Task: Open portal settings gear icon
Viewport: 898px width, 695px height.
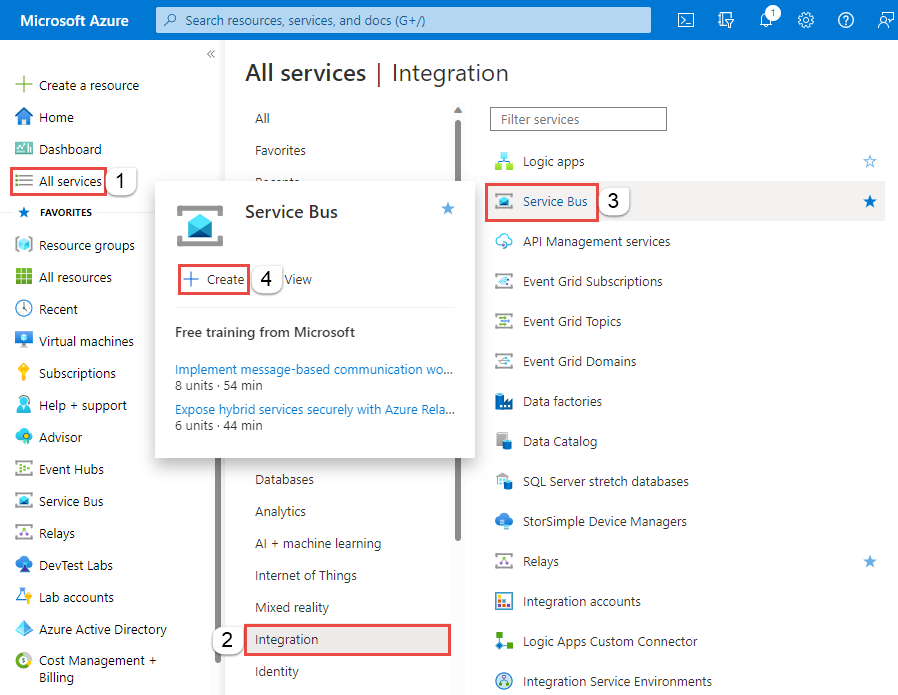Action: (x=806, y=20)
